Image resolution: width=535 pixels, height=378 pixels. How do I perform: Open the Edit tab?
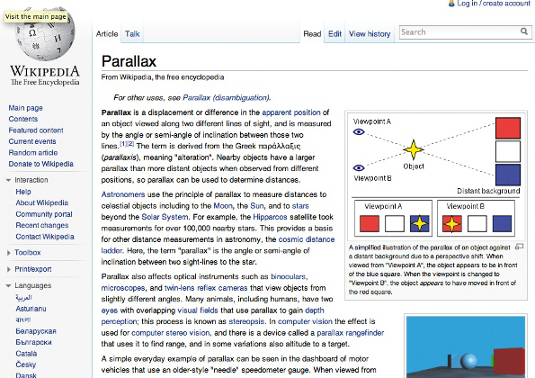point(335,34)
